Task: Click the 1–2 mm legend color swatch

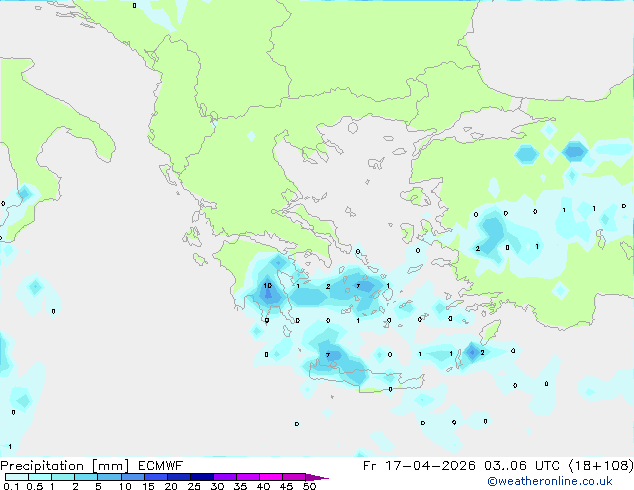Action: click(x=63, y=477)
